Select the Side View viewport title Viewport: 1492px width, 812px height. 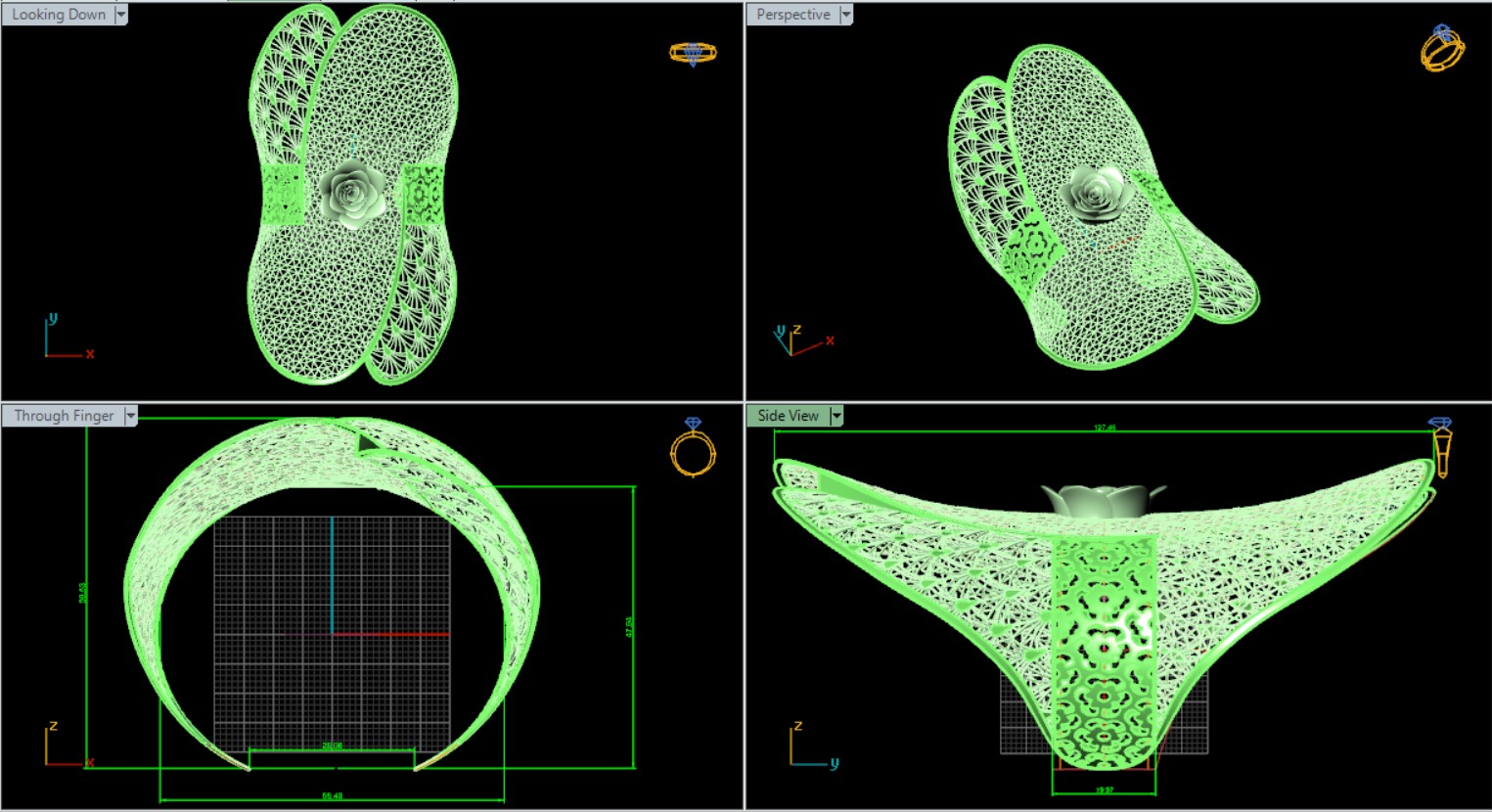click(788, 416)
